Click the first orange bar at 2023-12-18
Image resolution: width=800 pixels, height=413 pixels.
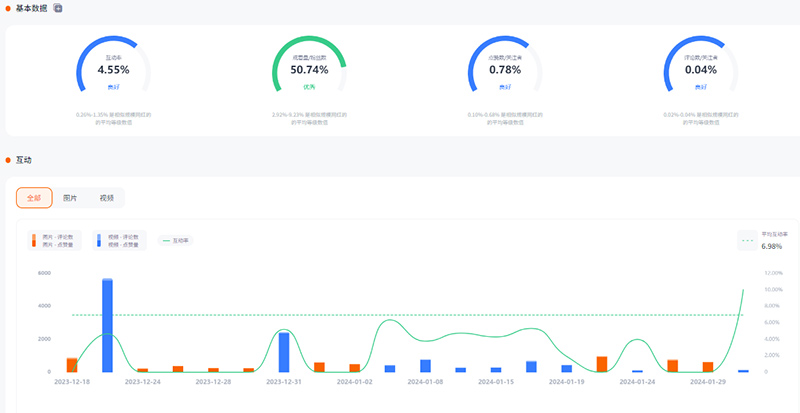(x=72, y=365)
